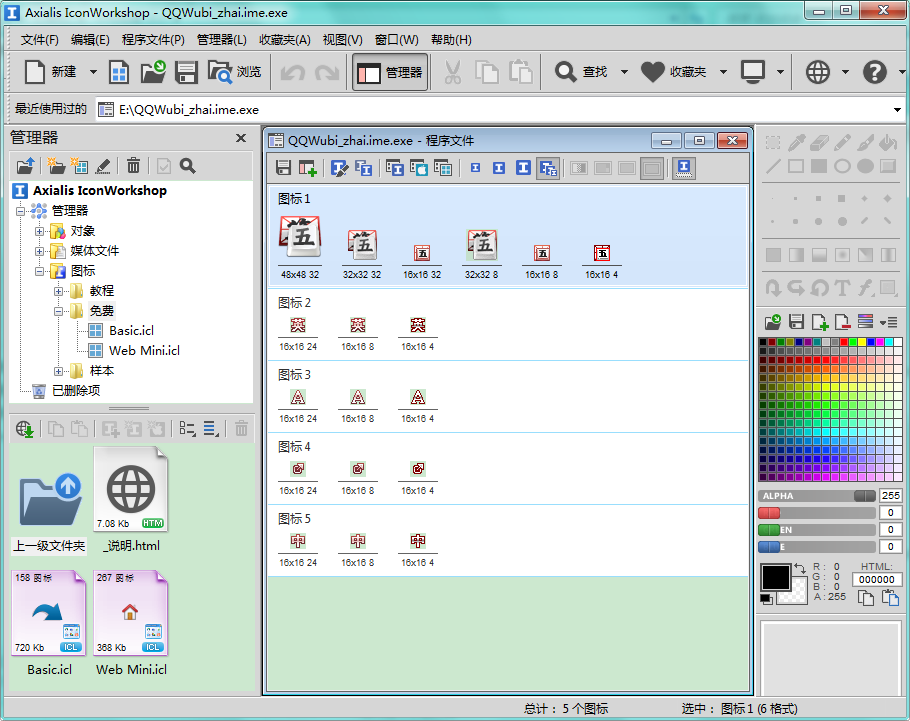Expand the recently used path dropdown
Viewport: 910px width, 721px height.
[x=897, y=110]
